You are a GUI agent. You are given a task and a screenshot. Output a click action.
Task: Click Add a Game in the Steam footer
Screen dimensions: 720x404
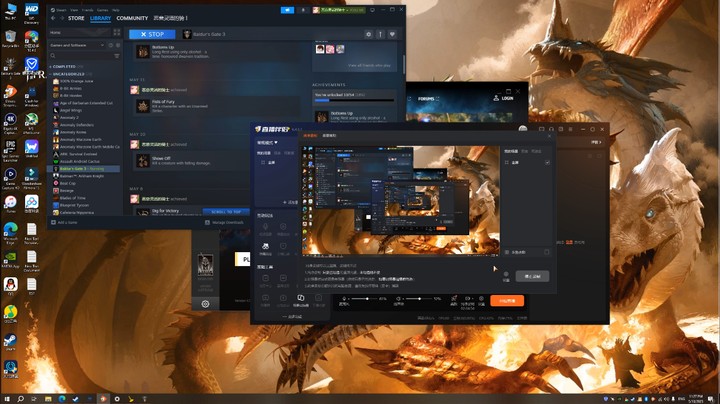[64, 222]
